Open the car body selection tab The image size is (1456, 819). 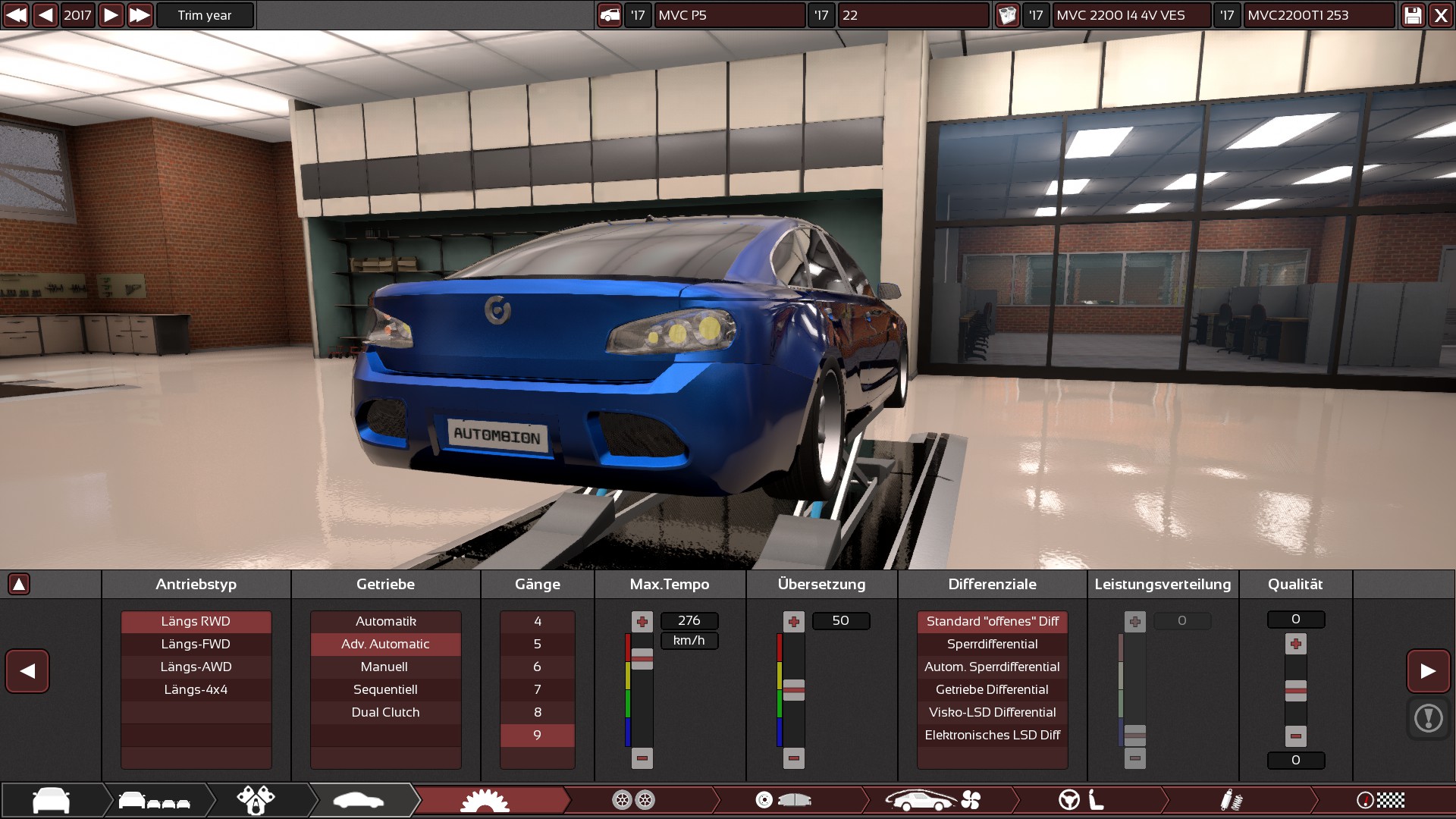point(52,800)
